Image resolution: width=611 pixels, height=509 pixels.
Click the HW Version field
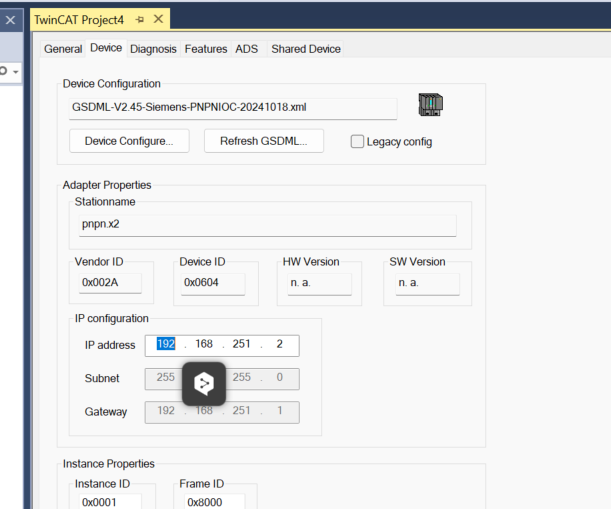click(320, 283)
